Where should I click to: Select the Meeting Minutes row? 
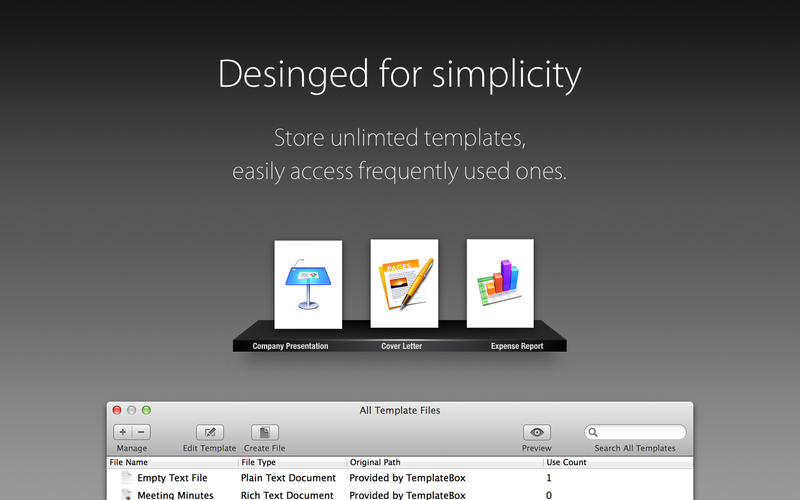point(400,494)
